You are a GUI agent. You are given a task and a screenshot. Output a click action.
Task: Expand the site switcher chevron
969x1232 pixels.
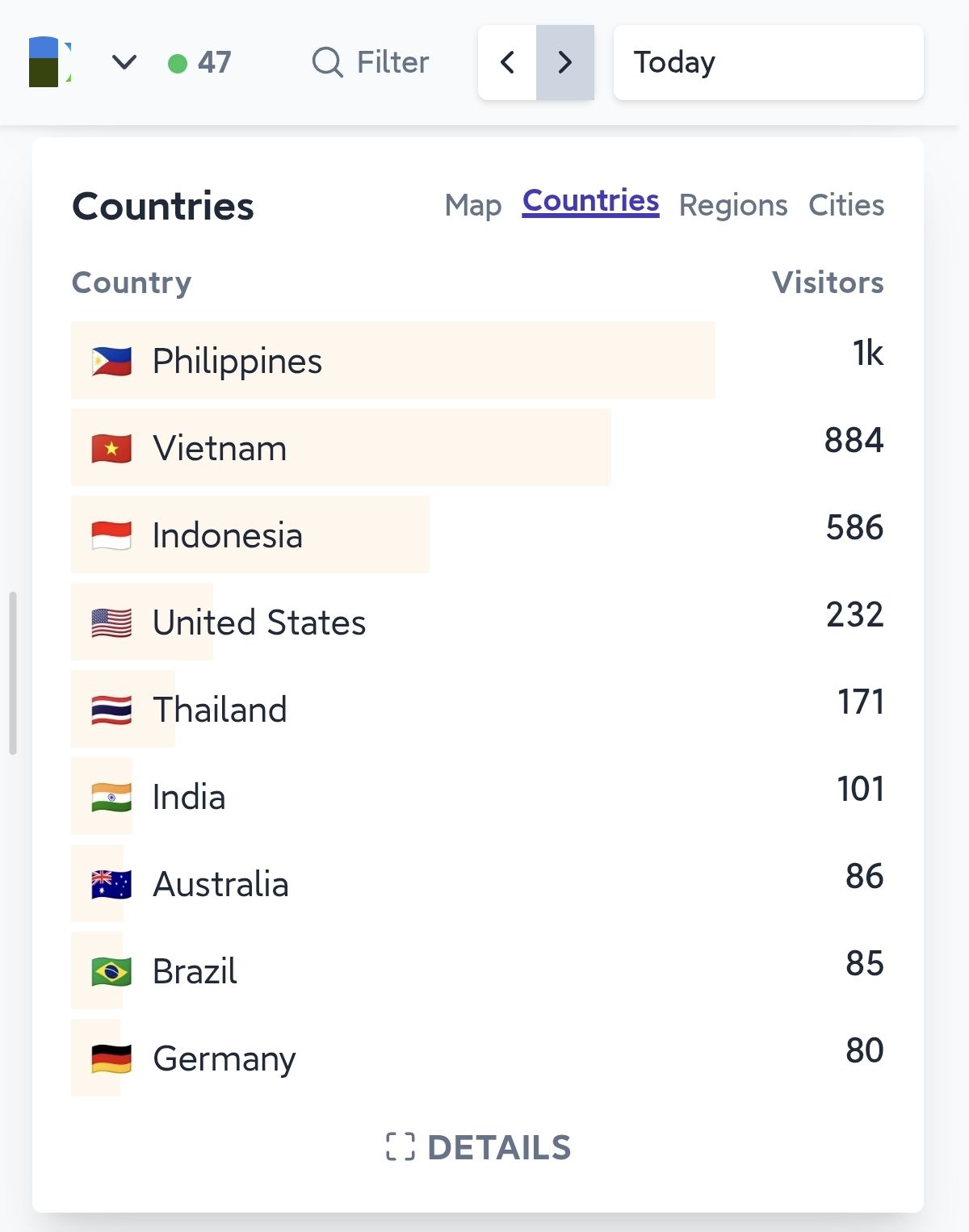click(x=124, y=62)
